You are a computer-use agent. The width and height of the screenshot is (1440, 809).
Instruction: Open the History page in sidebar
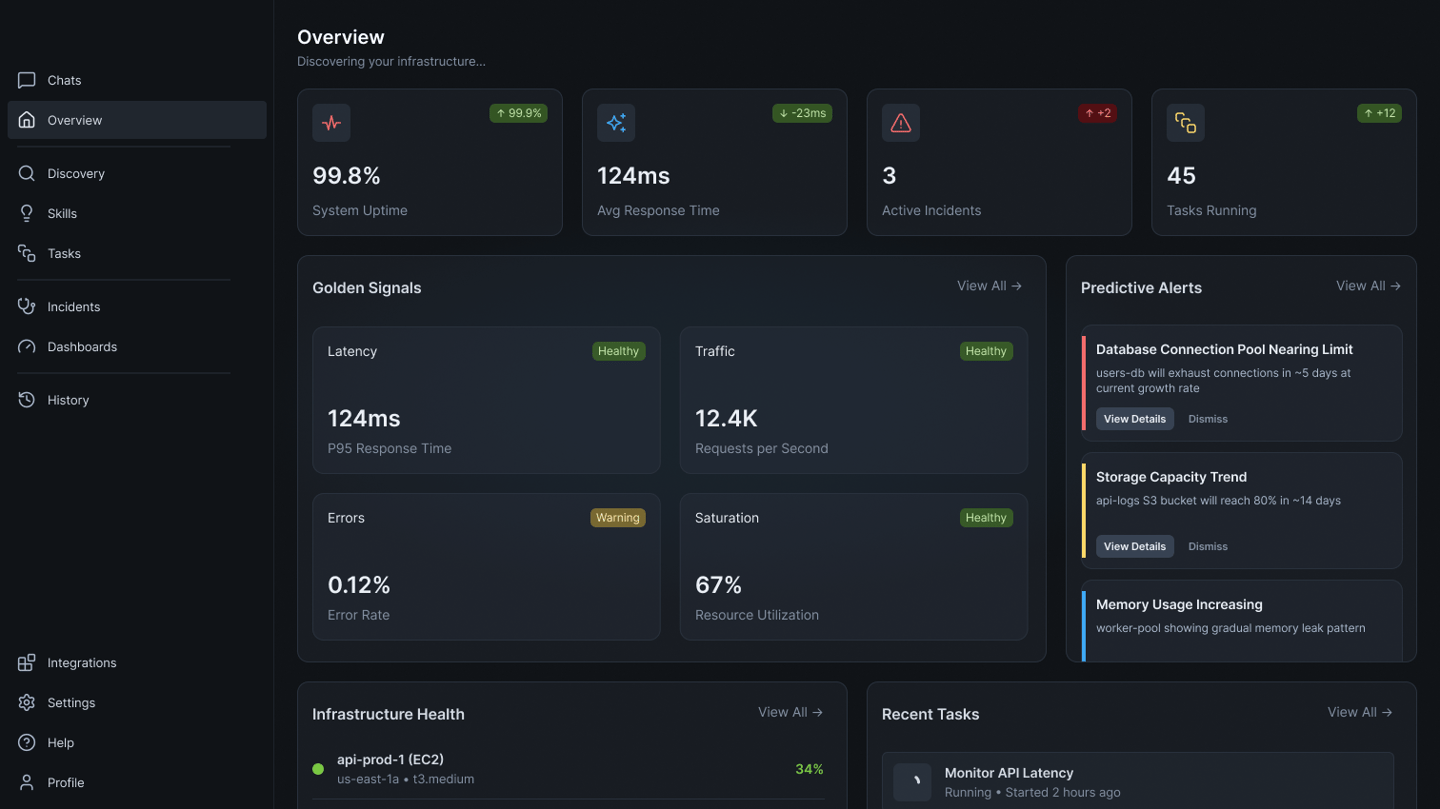[68, 400]
